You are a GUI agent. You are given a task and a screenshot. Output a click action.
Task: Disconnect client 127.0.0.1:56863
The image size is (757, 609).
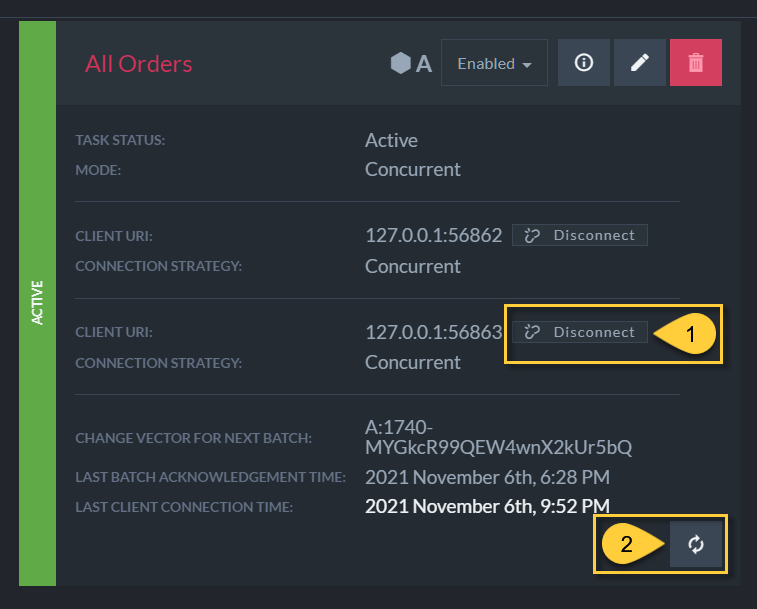(580, 332)
